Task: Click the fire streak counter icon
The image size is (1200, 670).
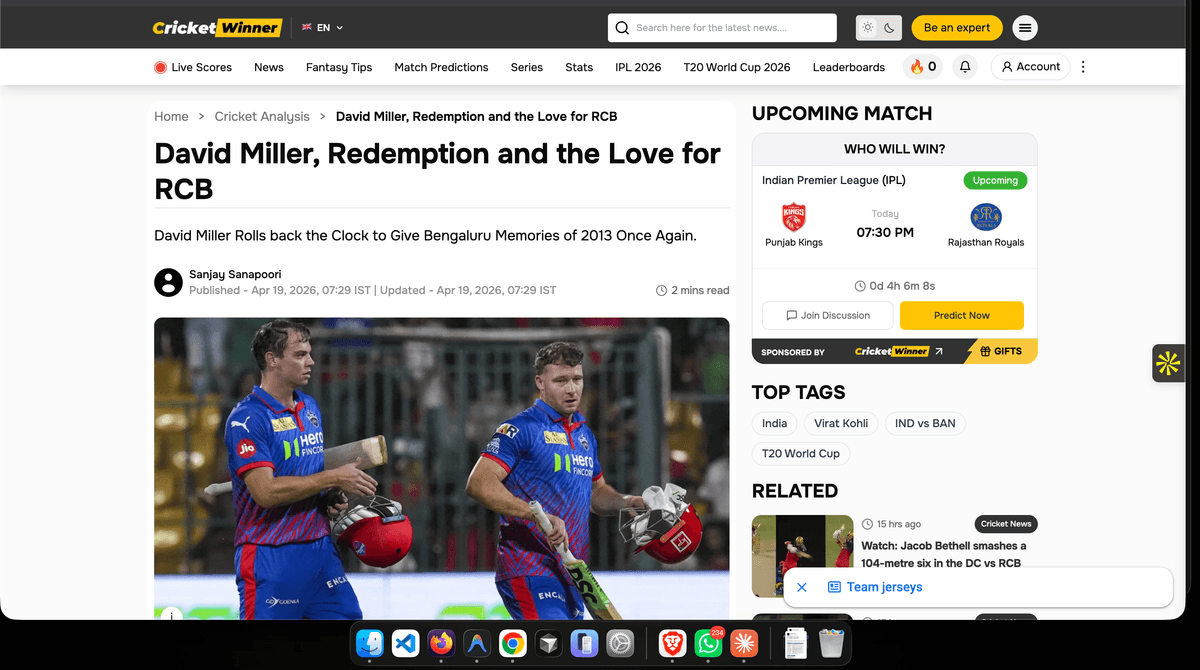Action: coord(923,67)
